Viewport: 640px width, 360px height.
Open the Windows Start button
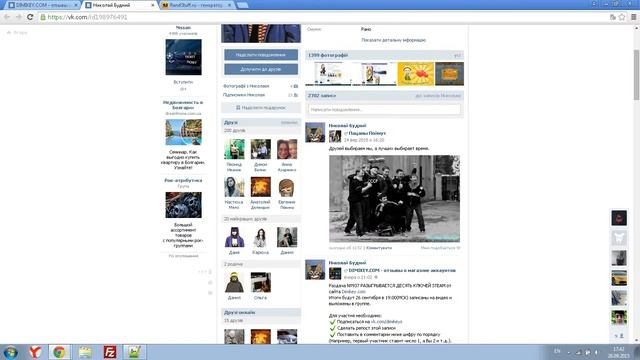tap(11, 352)
